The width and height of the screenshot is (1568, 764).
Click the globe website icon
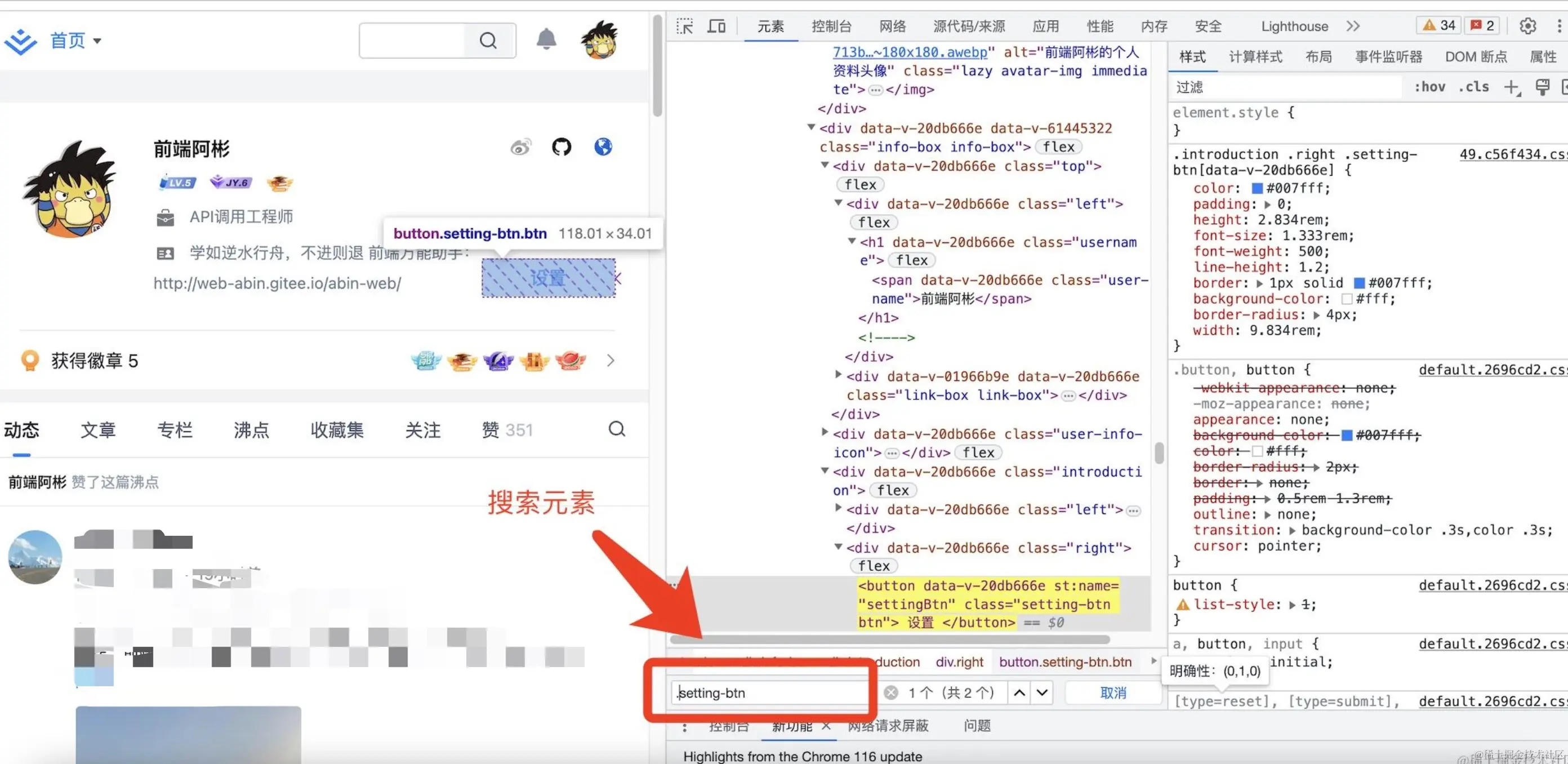pyautogui.click(x=603, y=146)
